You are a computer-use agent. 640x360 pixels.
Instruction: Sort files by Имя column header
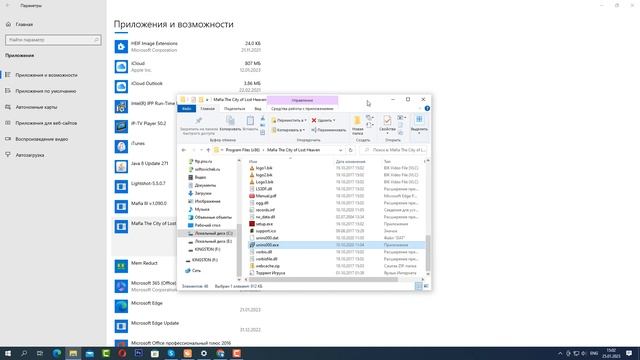coord(253,162)
